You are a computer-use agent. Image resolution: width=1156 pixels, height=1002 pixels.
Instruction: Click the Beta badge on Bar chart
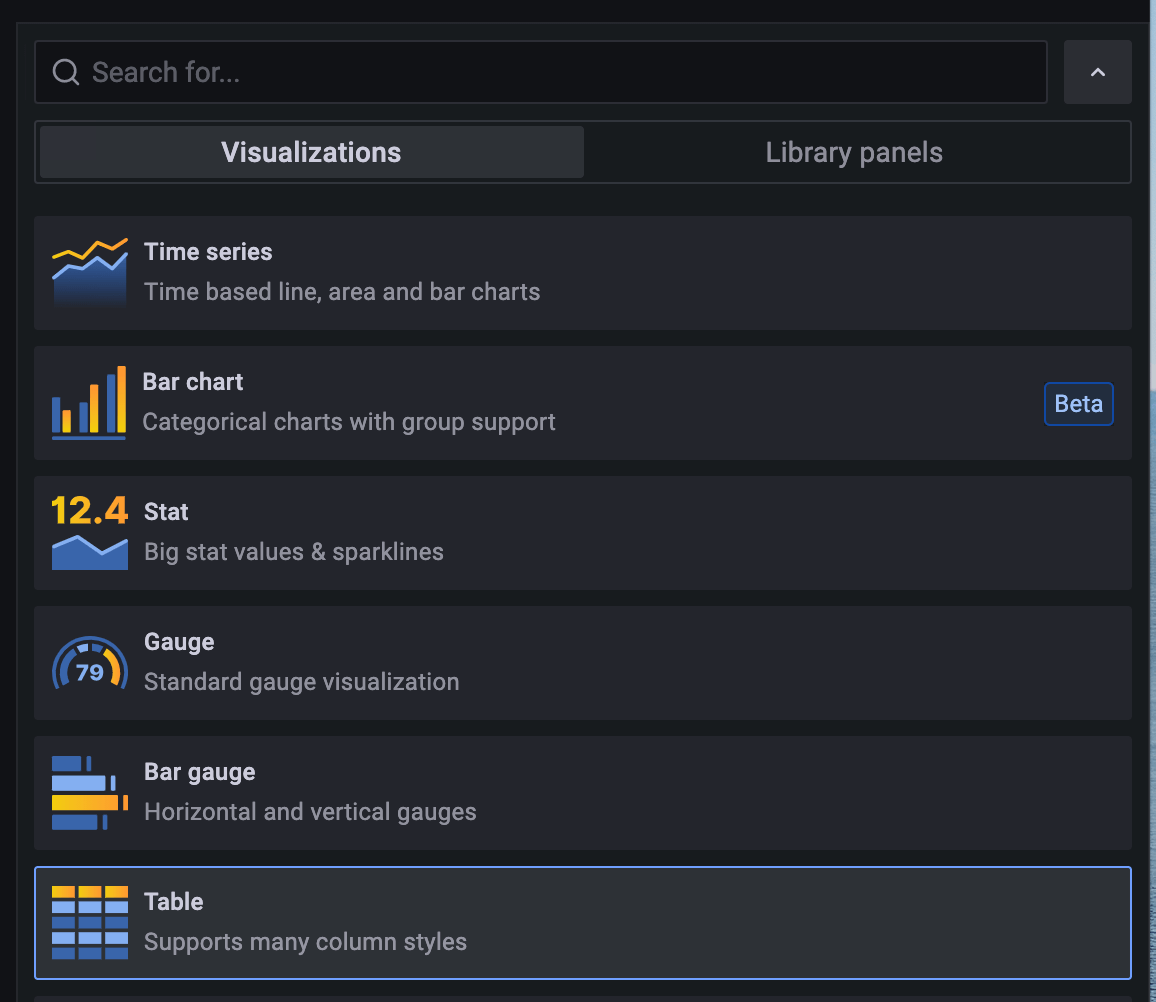point(1078,404)
